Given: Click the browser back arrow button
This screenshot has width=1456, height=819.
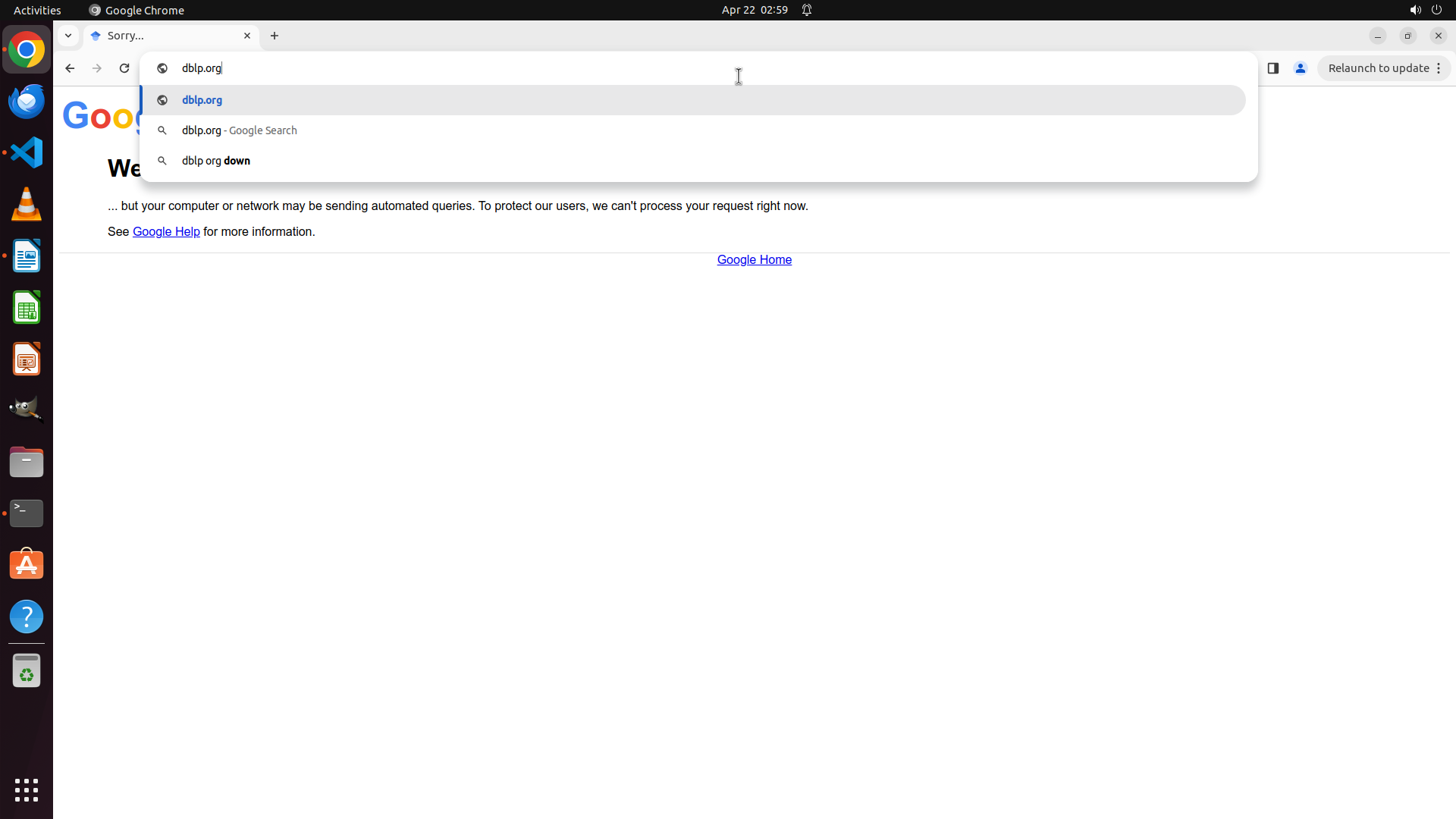Looking at the screenshot, I should click(70, 68).
